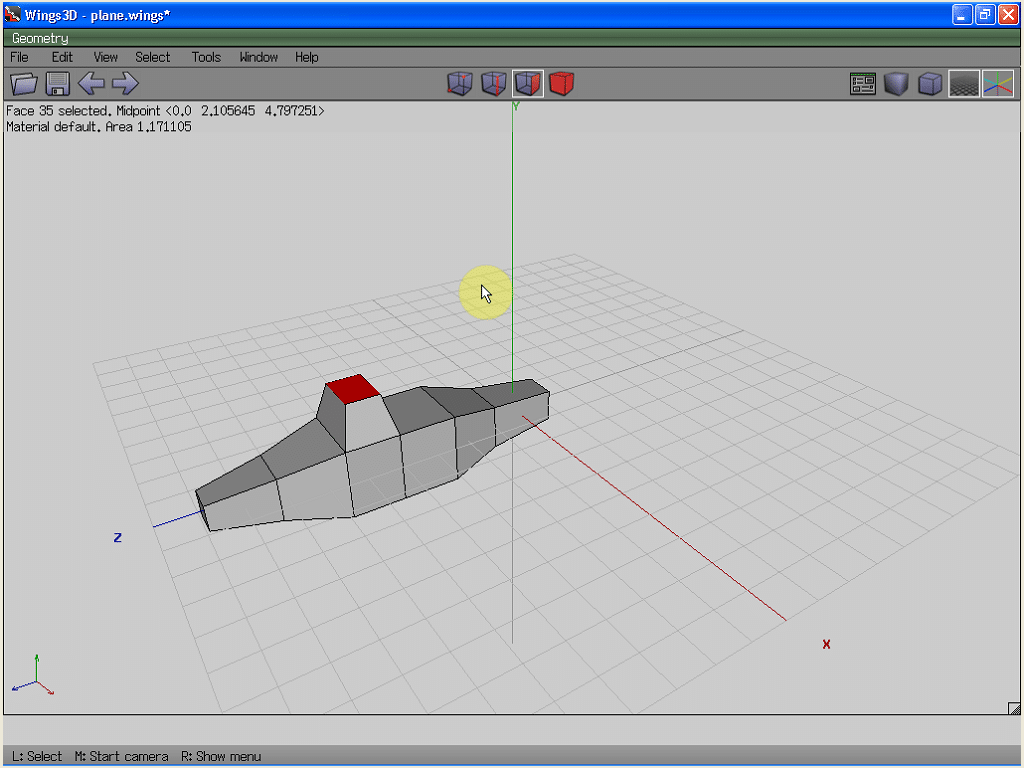Click the Save floppy disk icon
The height and width of the screenshot is (768, 1024).
[57, 84]
